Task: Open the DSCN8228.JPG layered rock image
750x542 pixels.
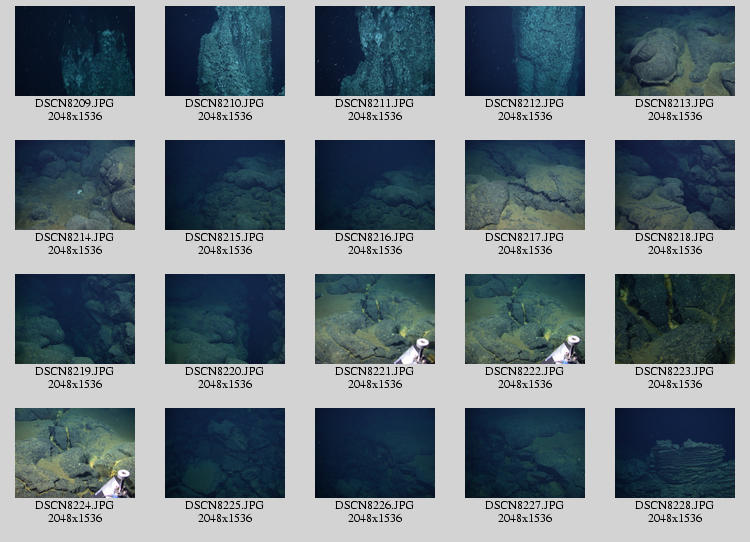Action: coord(675,453)
